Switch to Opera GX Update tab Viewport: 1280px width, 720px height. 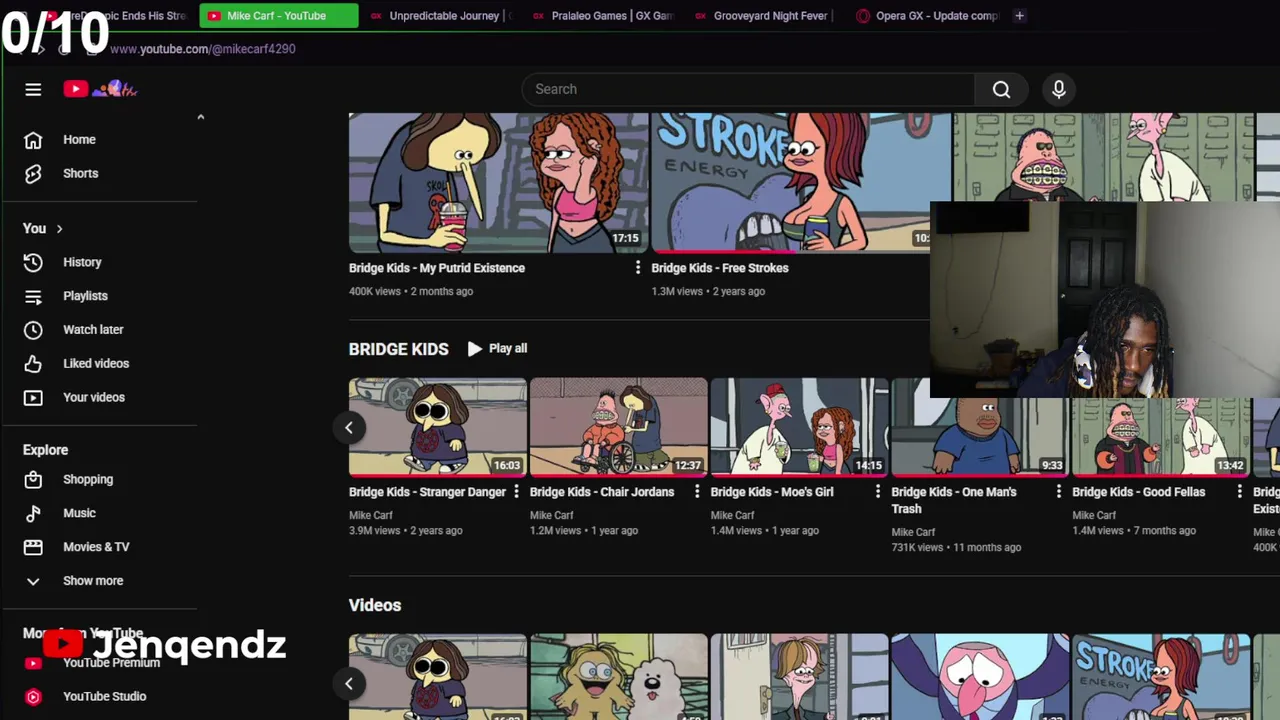[x=928, y=16]
